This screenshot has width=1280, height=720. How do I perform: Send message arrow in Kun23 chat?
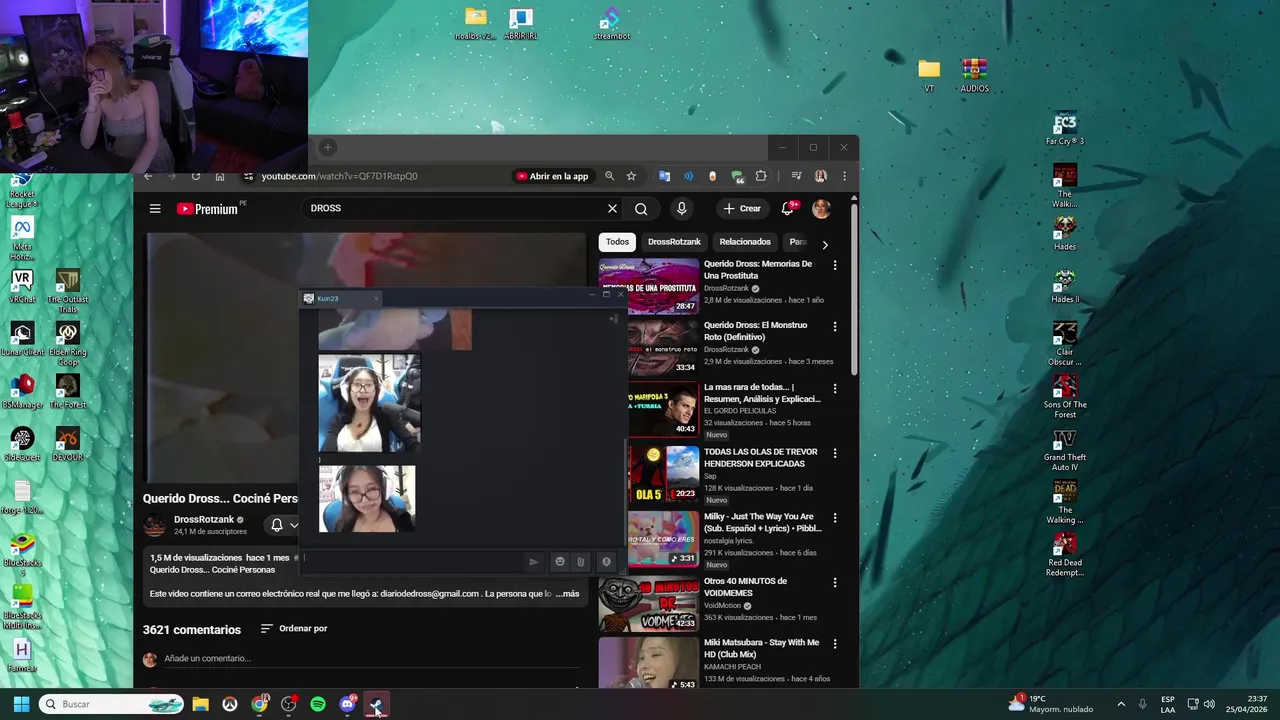pyautogui.click(x=533, y=562)
